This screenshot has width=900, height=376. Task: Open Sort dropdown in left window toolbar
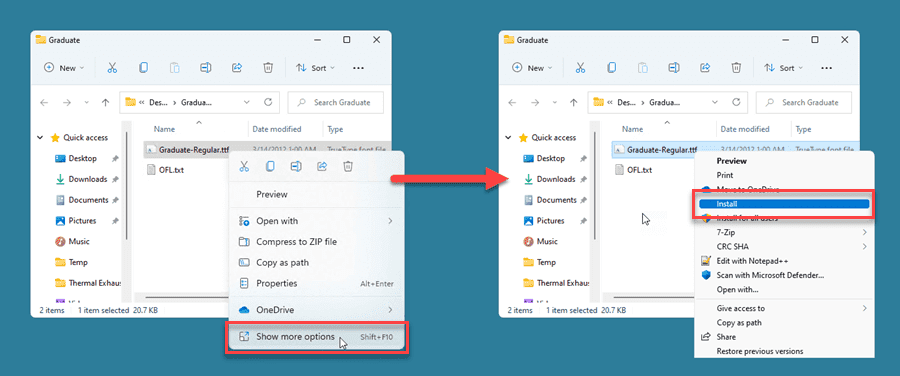[x=315, y=68]
